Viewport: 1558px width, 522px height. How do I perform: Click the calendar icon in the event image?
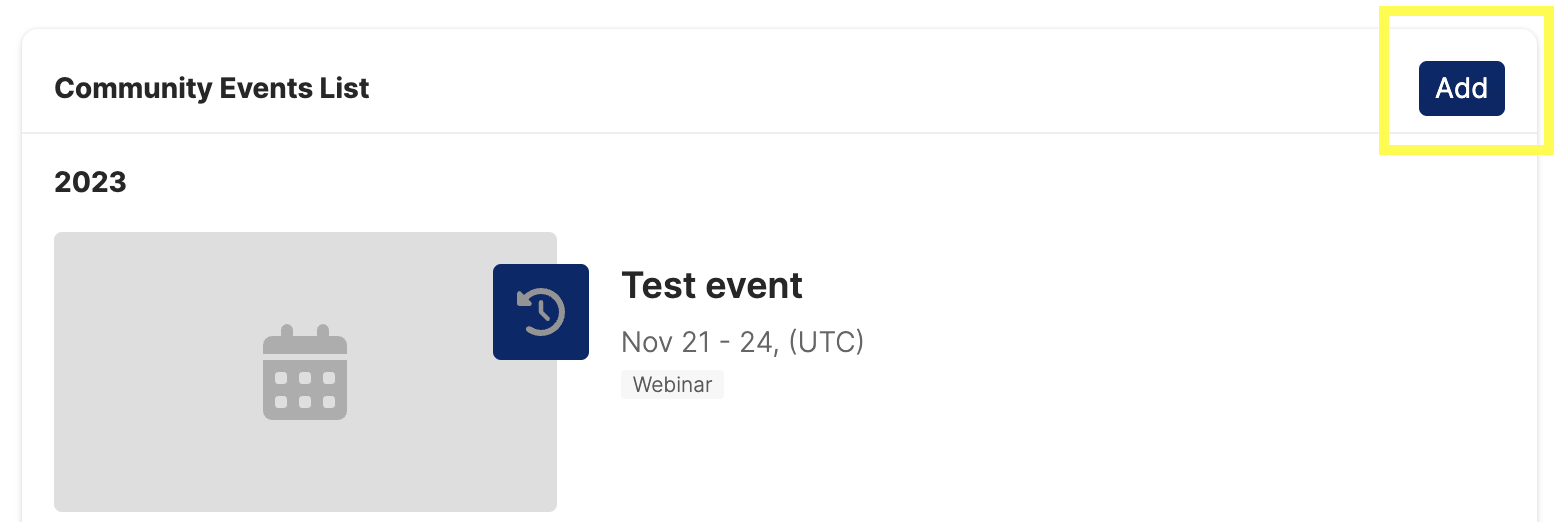tap(305, 372)
